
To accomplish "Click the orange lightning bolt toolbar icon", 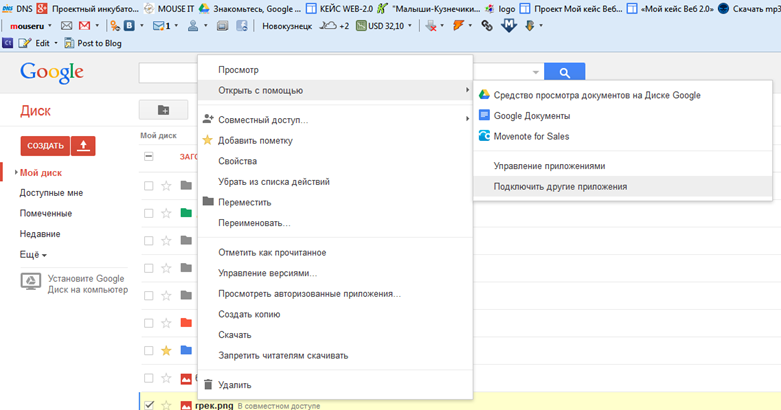I will click(458, 26).
